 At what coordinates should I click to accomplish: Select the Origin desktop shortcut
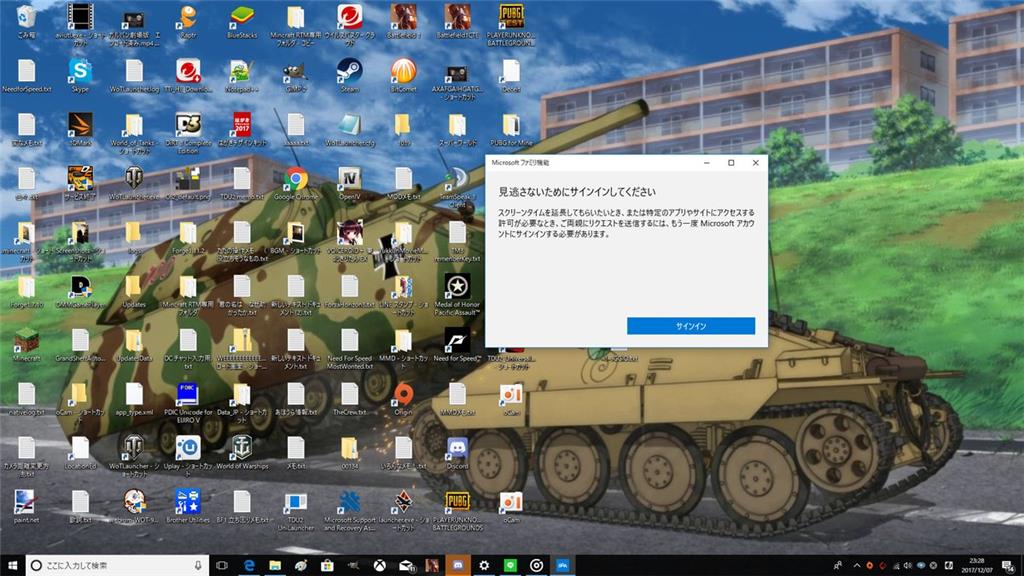point(404,399)
